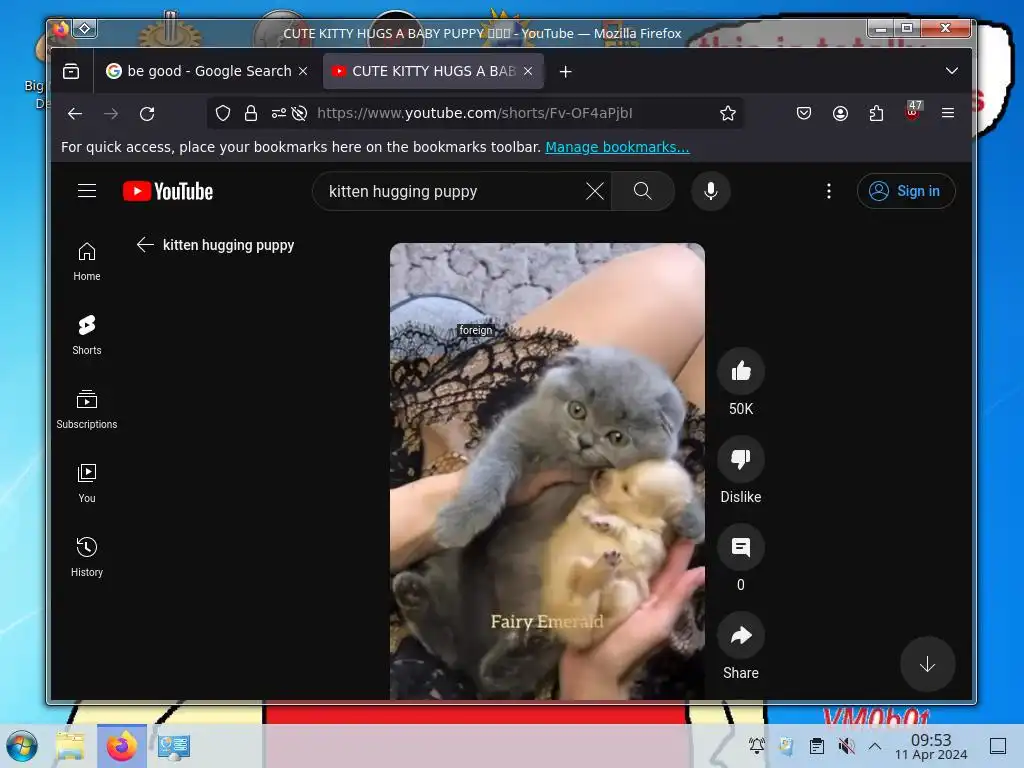1024x768 pixels.
Task: Open the taskbar computer settings icon
Action: 174,746
